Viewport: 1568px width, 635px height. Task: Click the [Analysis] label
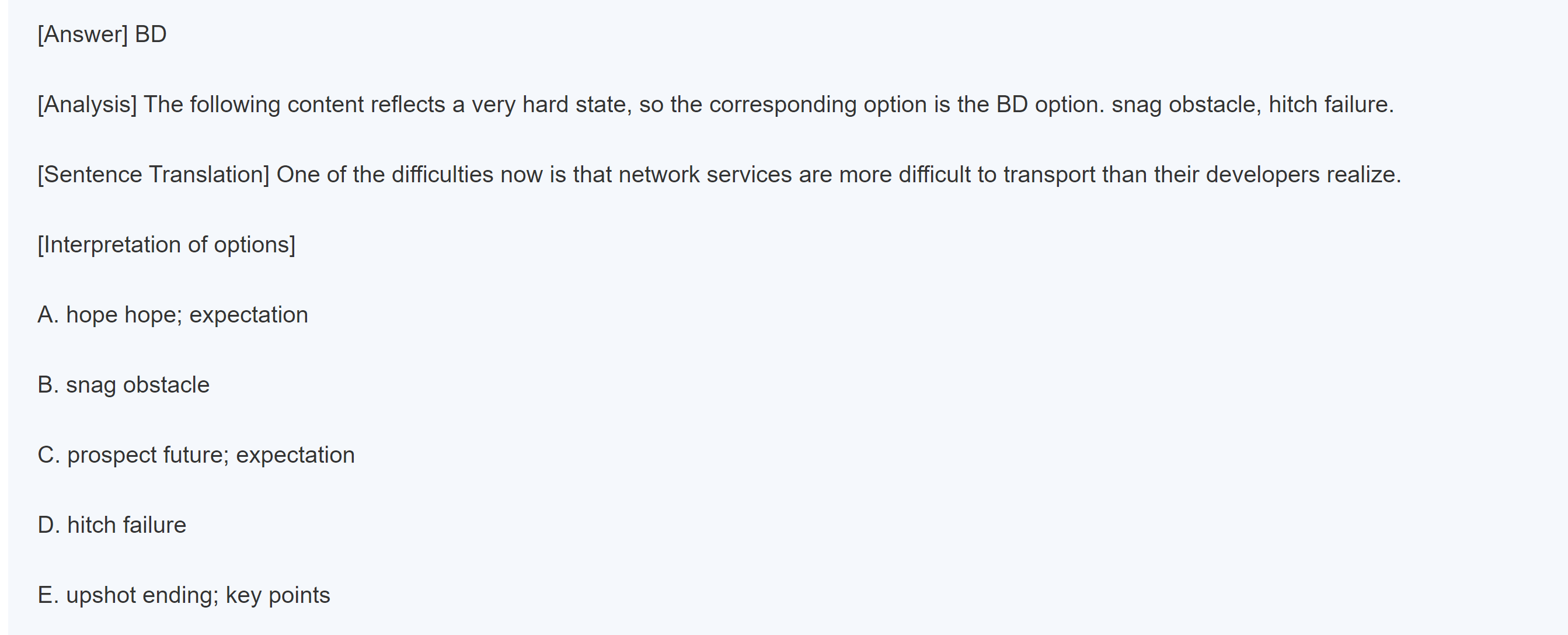(87, 105)
